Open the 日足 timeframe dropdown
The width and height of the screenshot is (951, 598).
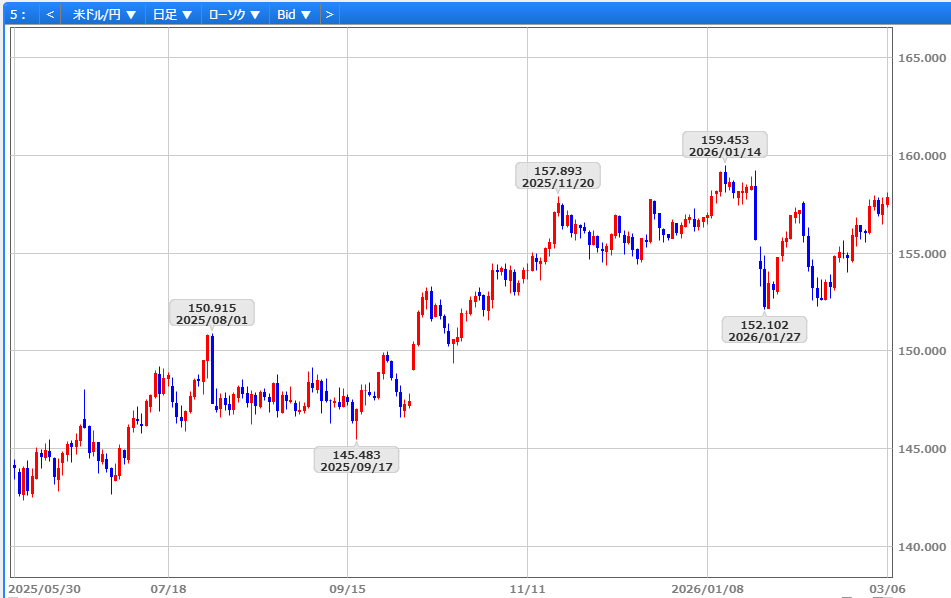[172, 15]
